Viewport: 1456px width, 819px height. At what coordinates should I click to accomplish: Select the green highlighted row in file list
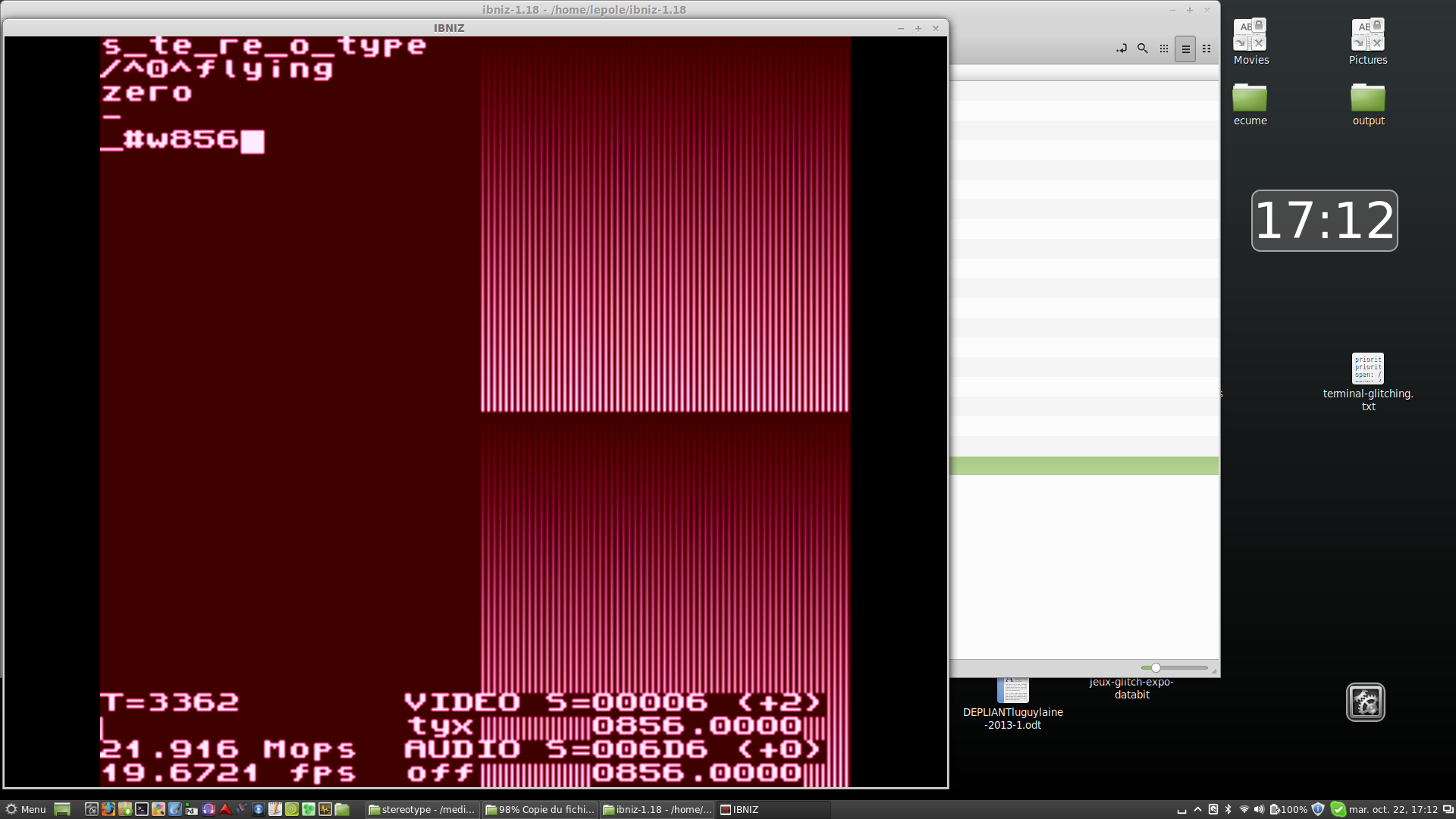coord(1084,466)
